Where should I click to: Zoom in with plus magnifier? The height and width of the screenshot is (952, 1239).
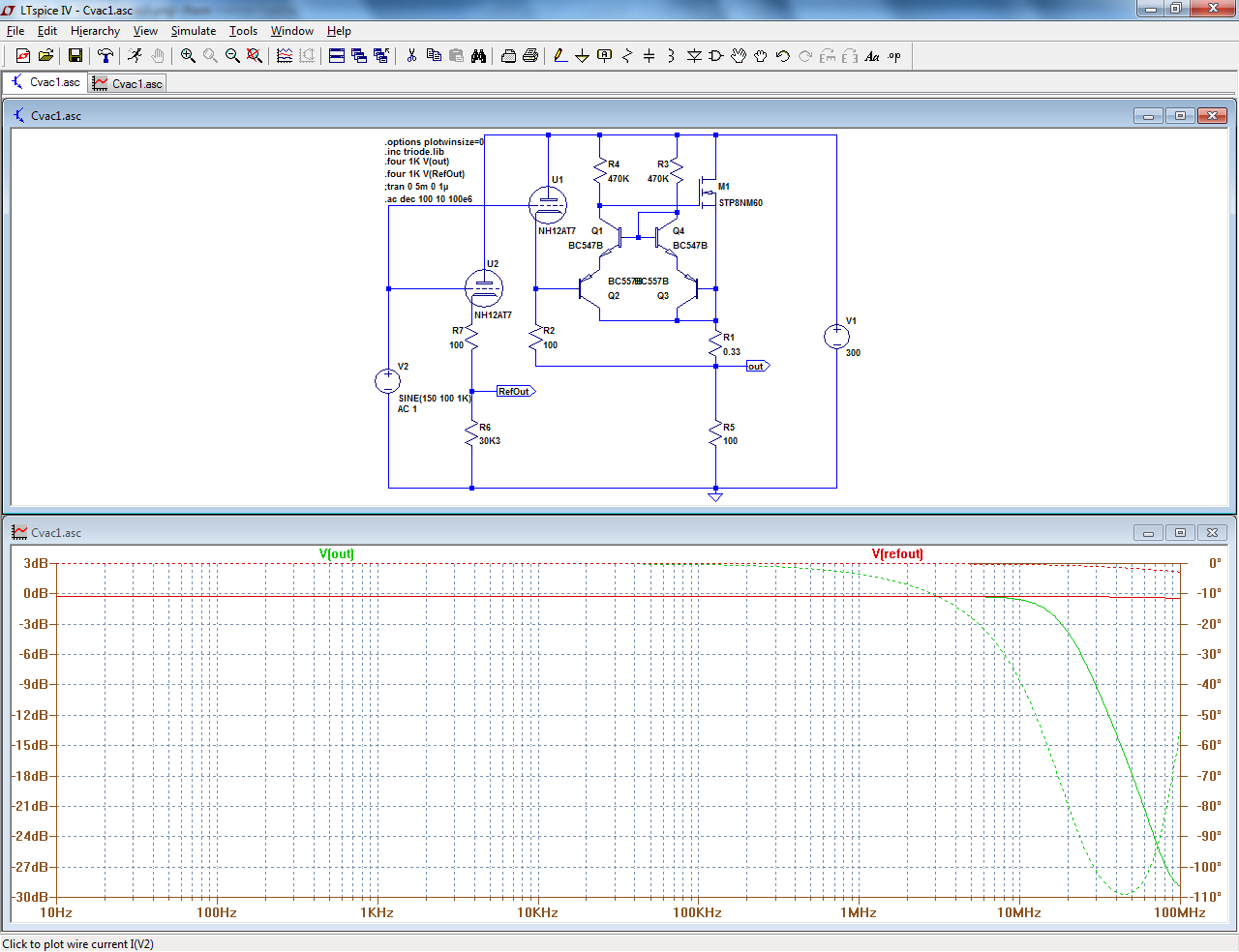[188, 56]
